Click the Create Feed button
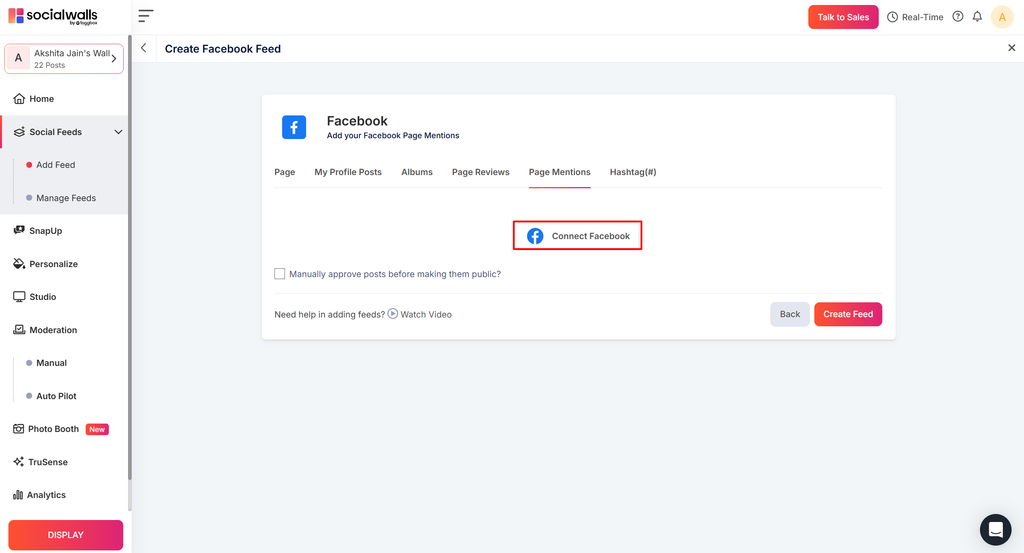Image resolution: width=1024 pixels, height=553 pixels. tap(848, 314)
